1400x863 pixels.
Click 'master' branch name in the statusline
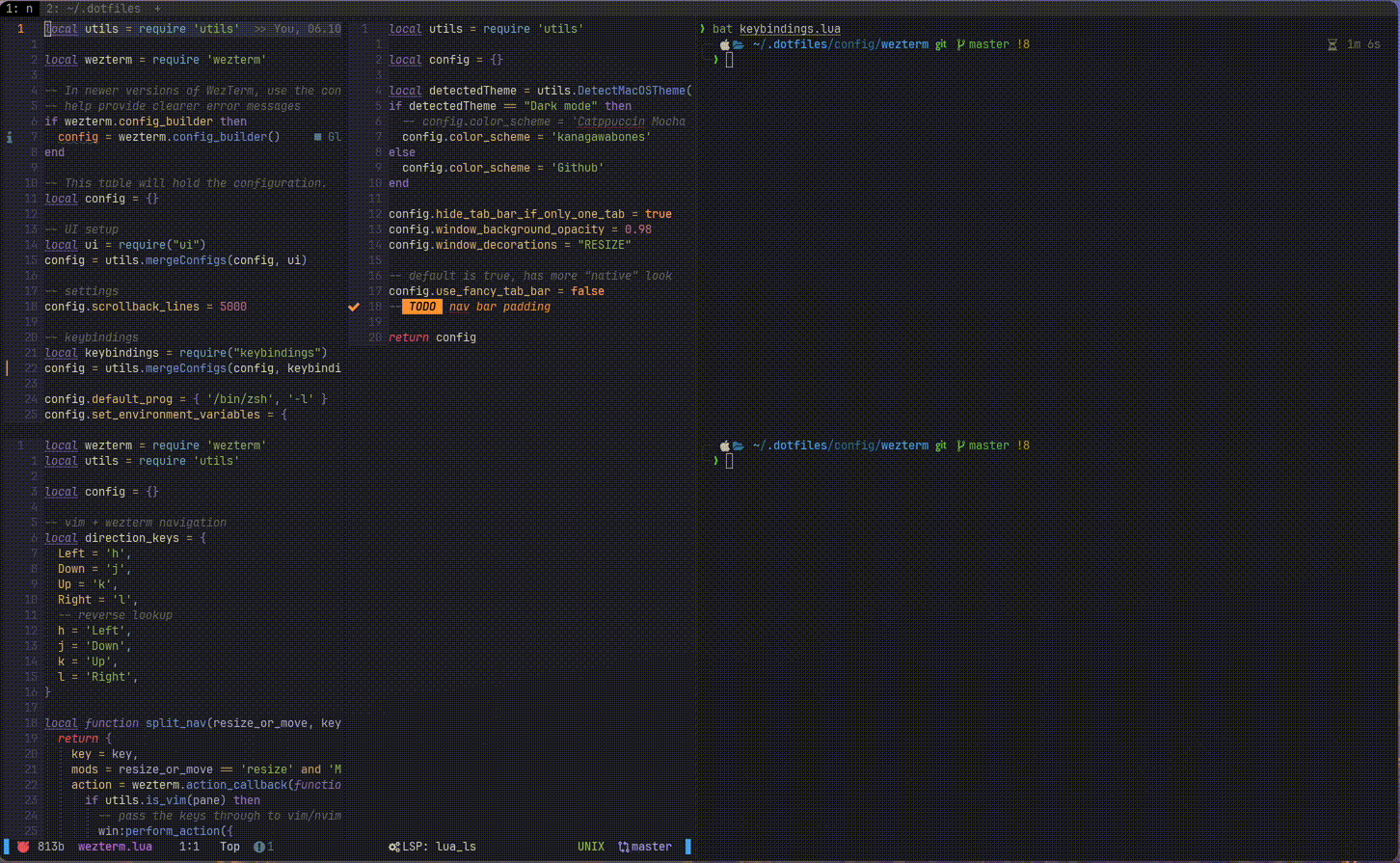[652, 847]
